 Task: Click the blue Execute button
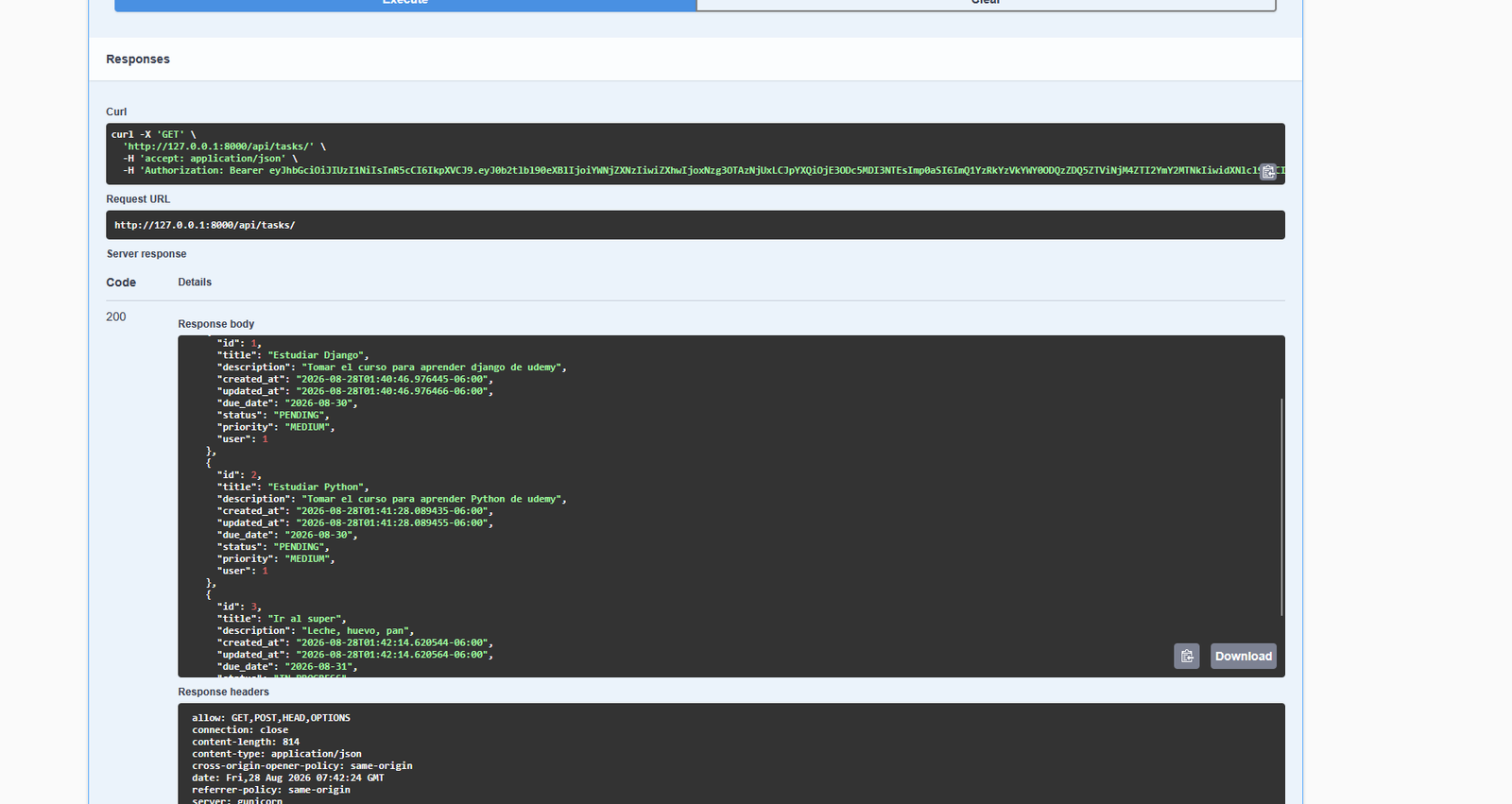[x=405, y=4]
